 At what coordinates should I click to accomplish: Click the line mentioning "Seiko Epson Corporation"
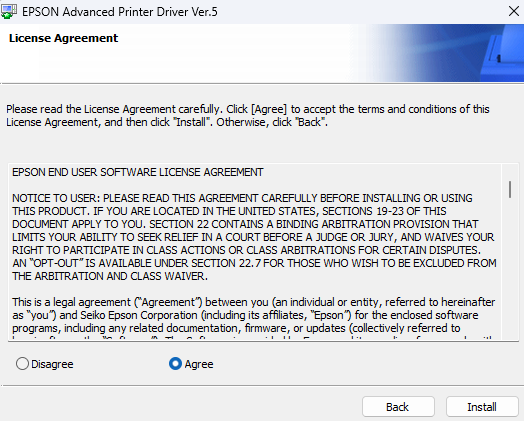245,315
